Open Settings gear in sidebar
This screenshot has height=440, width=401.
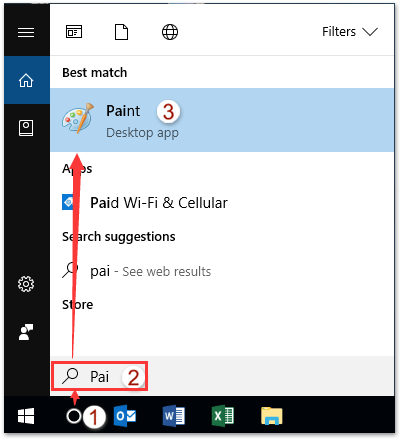[x=26, y=284]
